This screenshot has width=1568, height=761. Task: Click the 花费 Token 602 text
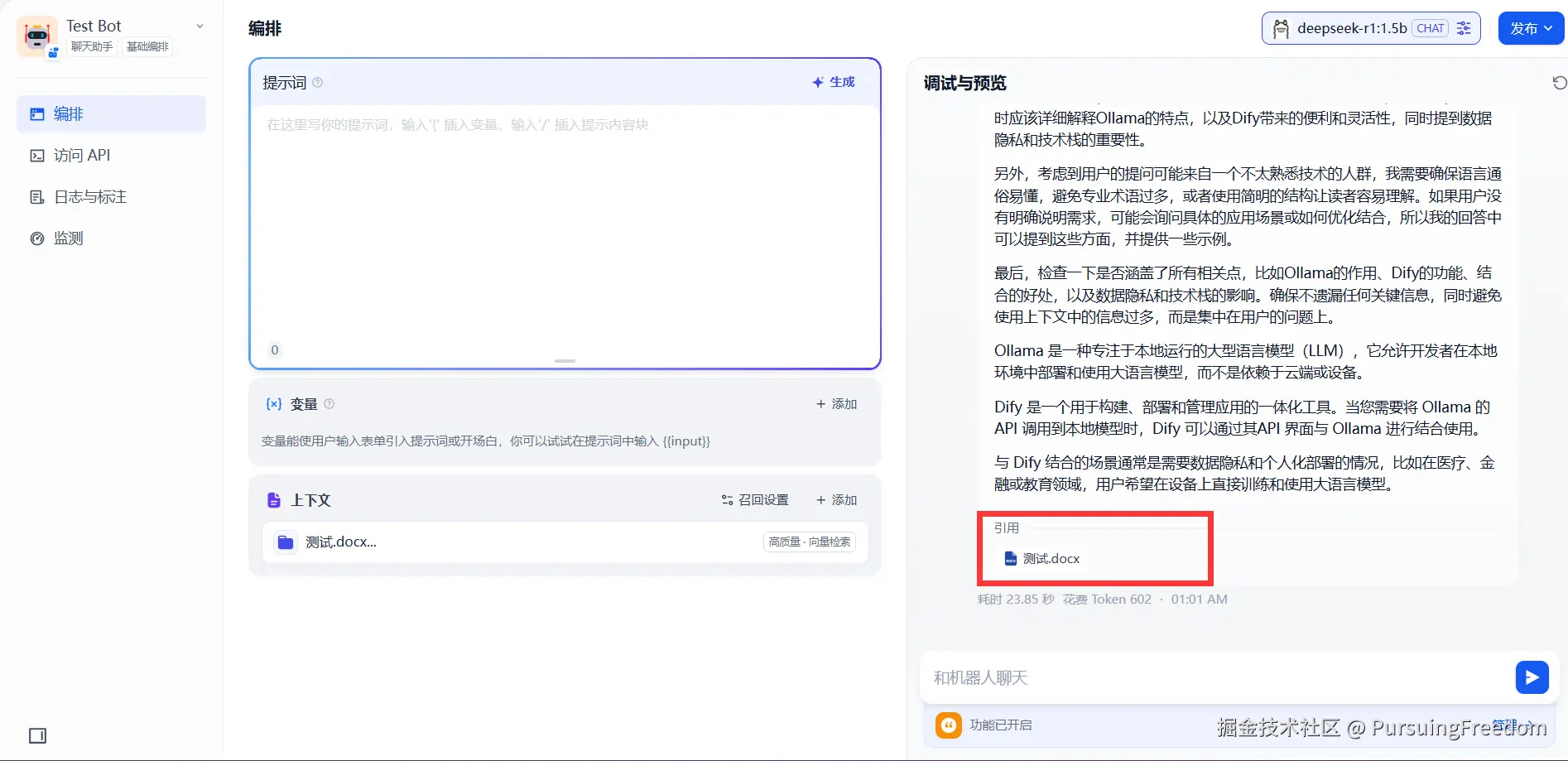[x=1107, y=600]
